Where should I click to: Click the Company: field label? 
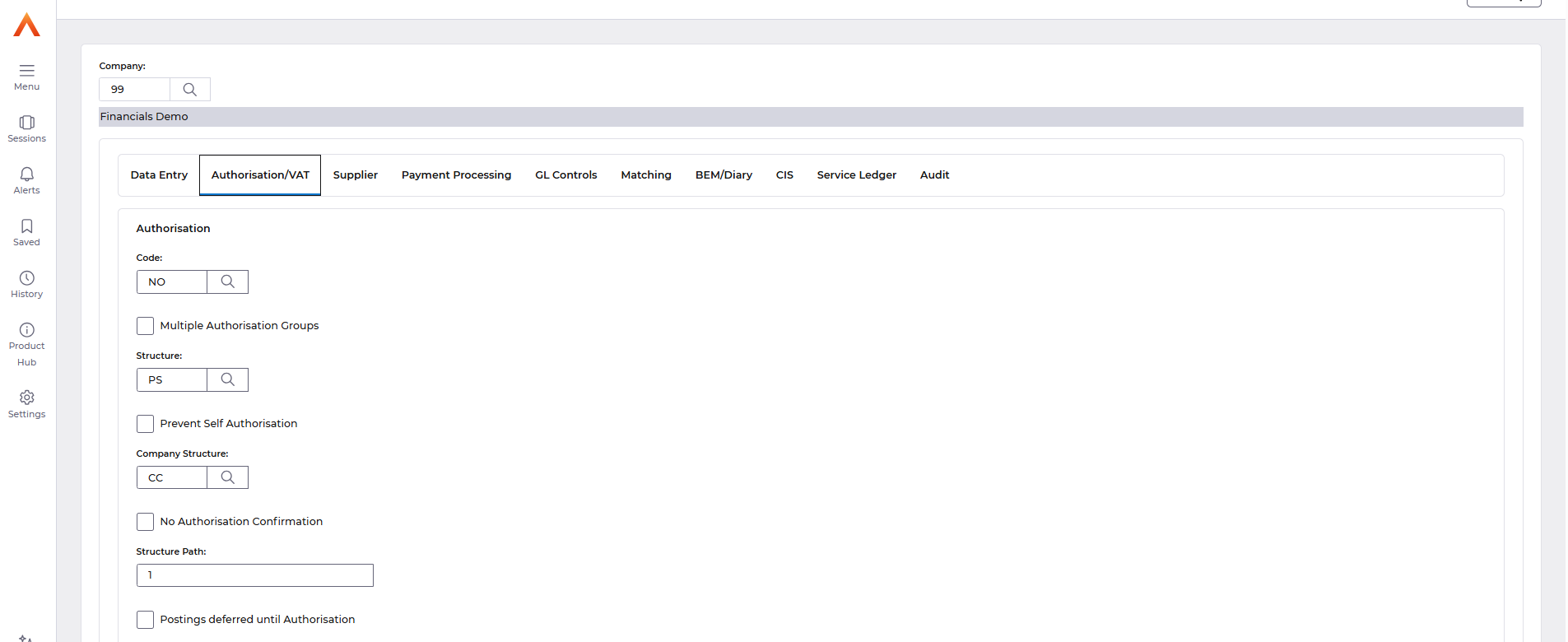tap(123, 66)
